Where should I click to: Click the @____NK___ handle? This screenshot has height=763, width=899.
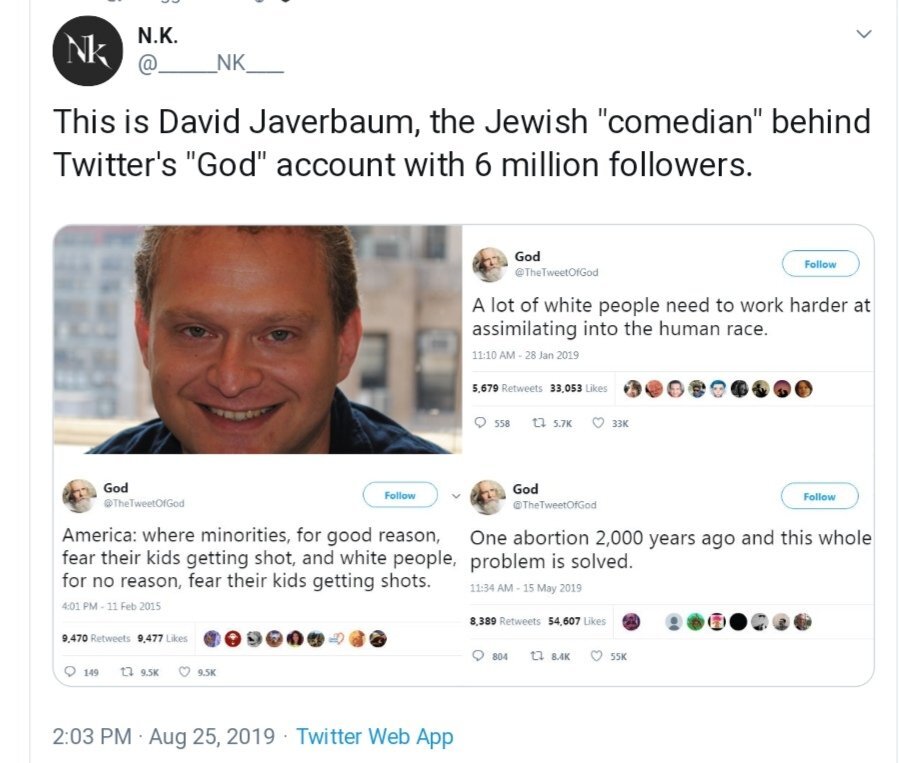(210, 69)
